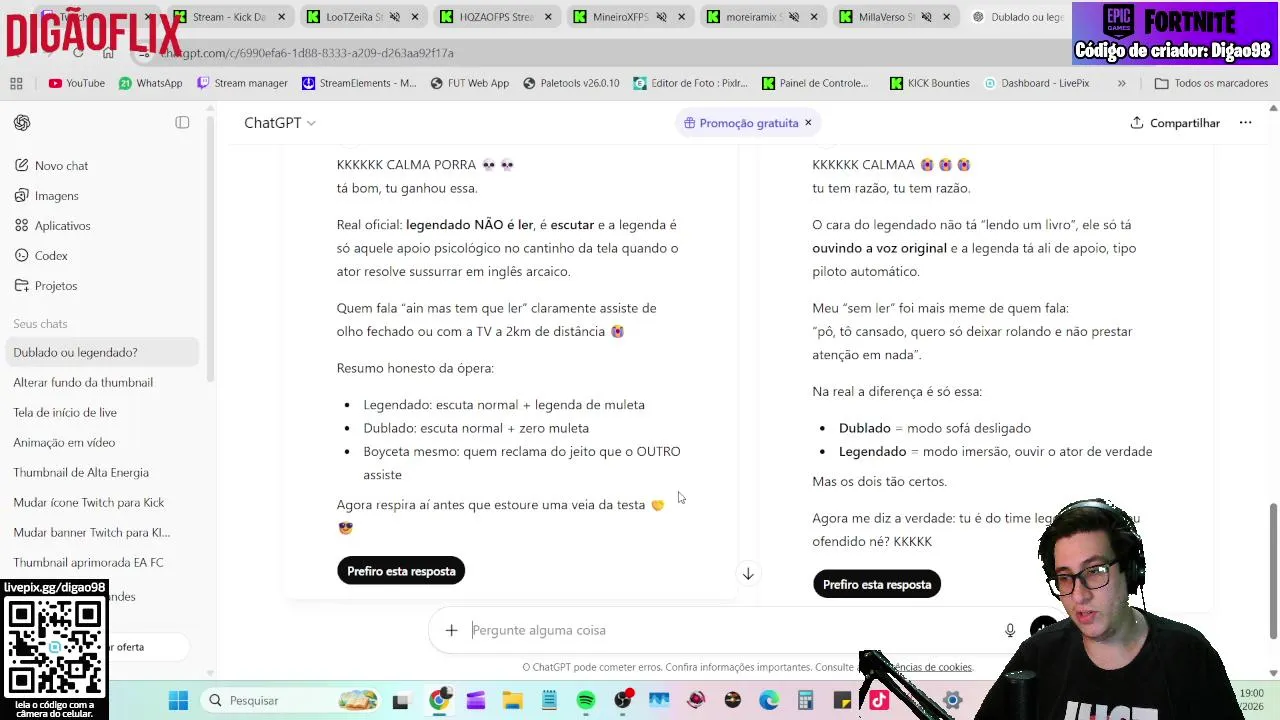Unmute the MillaVerso tab audio icon
The height and width of the screenshot is (720, 1280).
coord(926,17)
